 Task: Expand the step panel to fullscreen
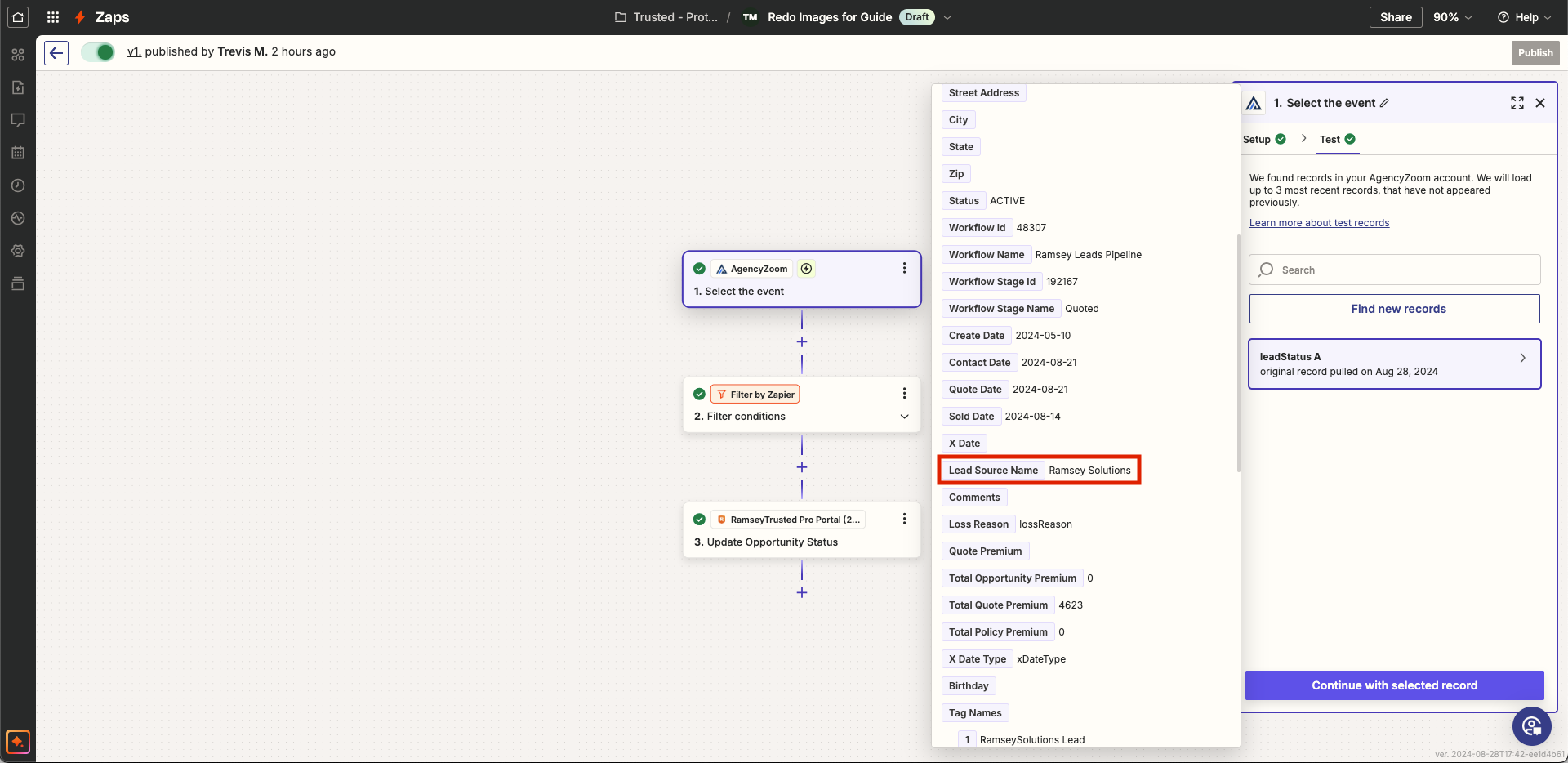(1517, 103)
